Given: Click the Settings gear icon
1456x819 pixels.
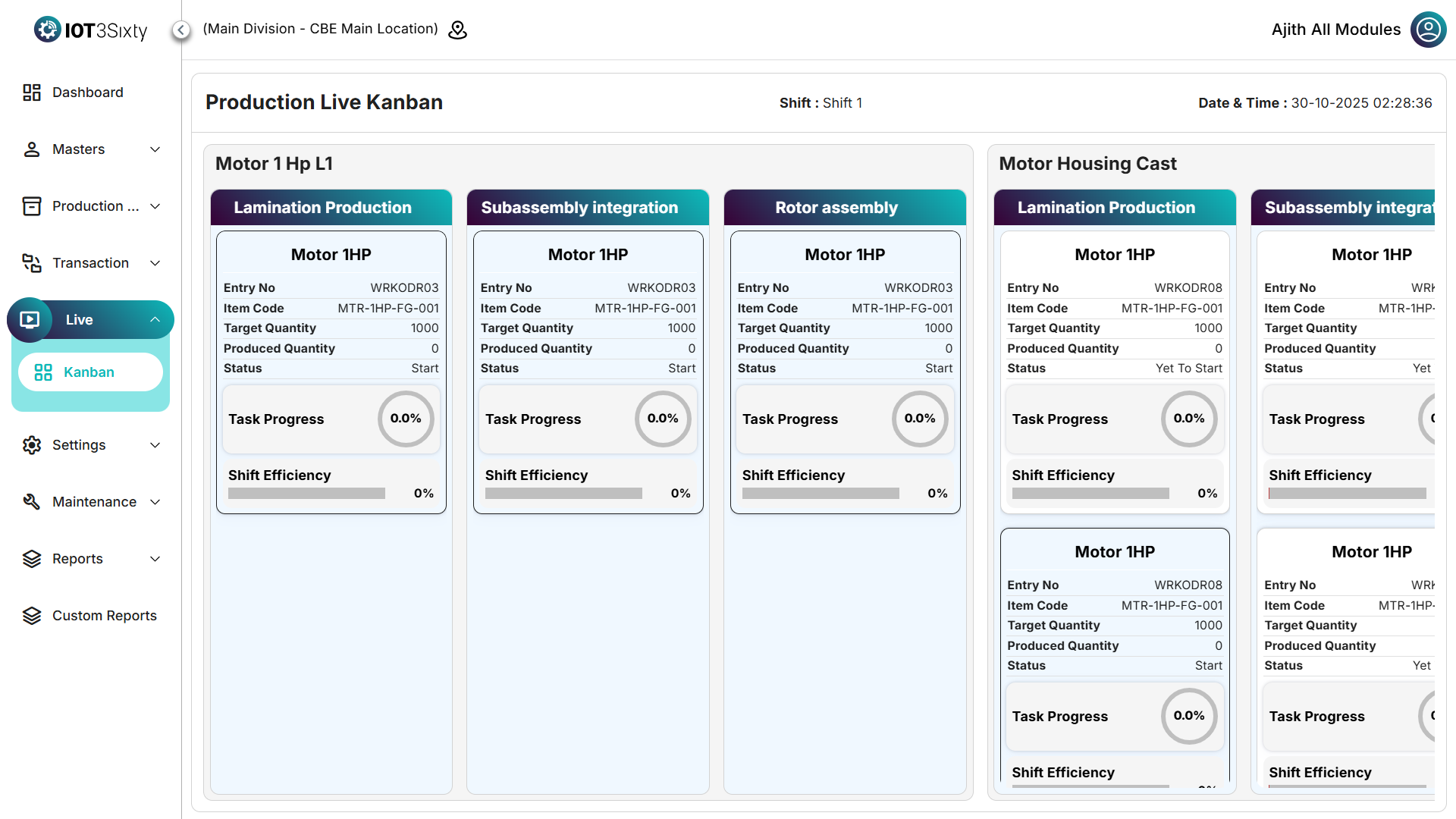Looking at the screenshot, I should click(31, 445).
